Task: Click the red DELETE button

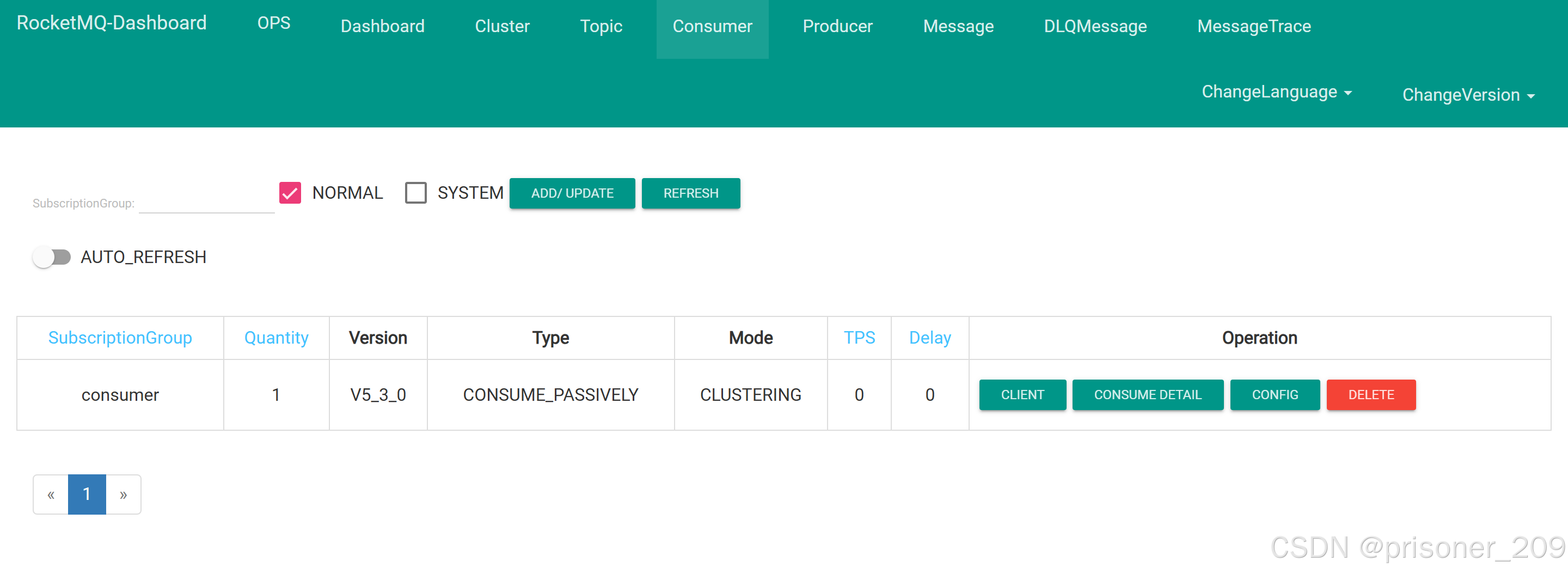Action: (x=1371, y=395)
